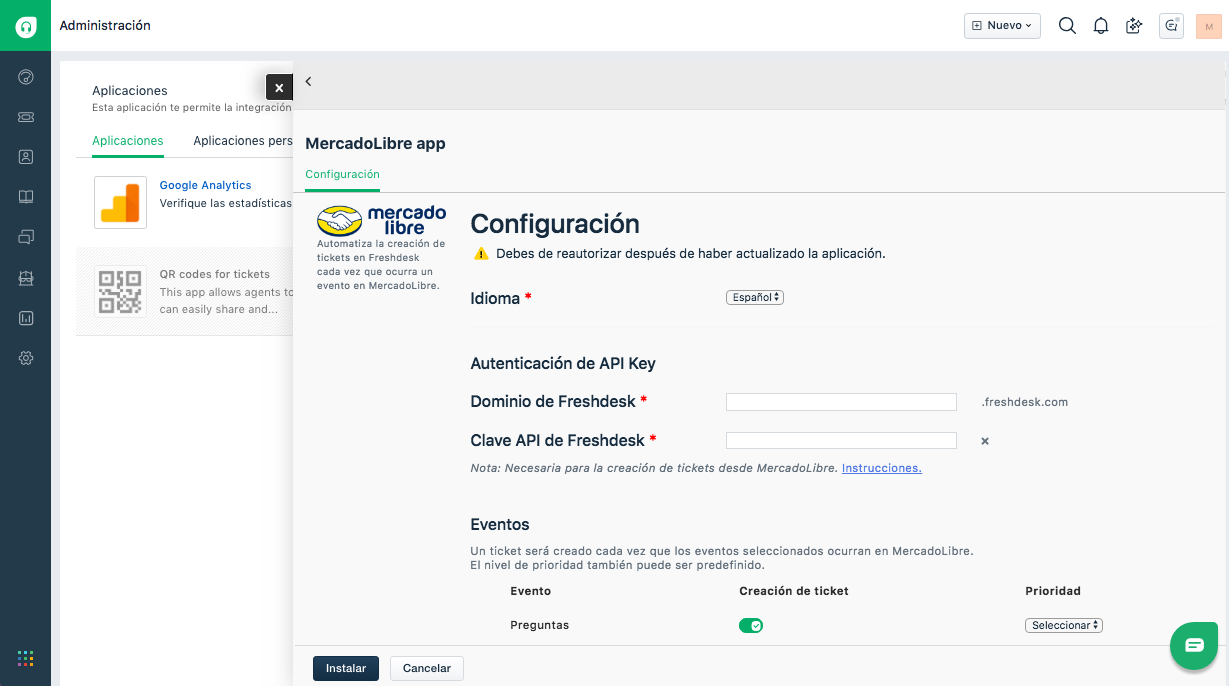
Task: Click the Creación de ticket column header
Action: point(794,591)
